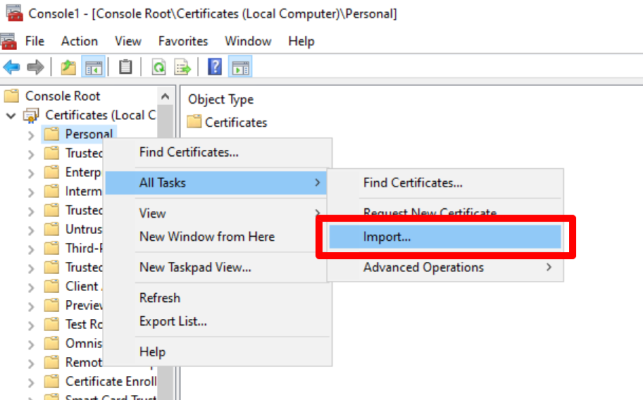Select the Console Root label
Viewport: 643px width, 400px height.
[62, 96]
